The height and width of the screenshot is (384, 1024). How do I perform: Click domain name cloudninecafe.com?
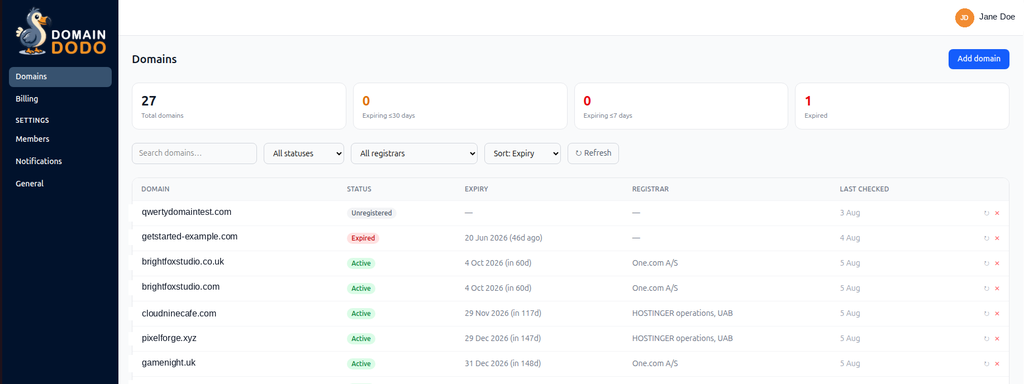[179, 313]
